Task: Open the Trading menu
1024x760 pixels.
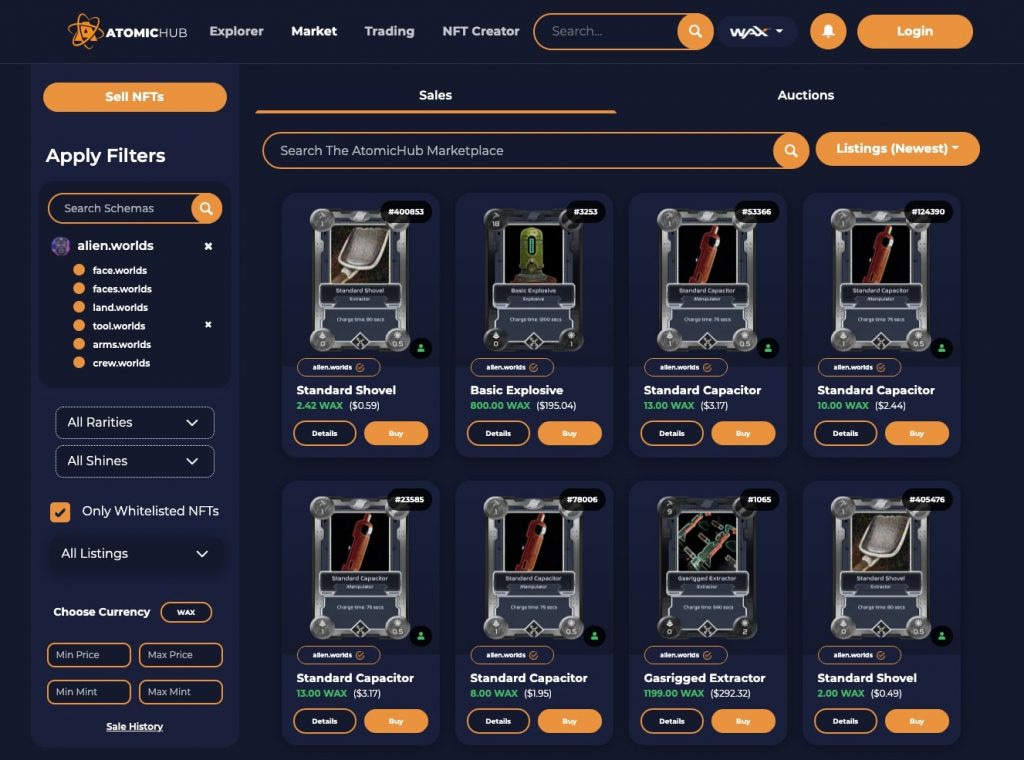Action: 389,31
